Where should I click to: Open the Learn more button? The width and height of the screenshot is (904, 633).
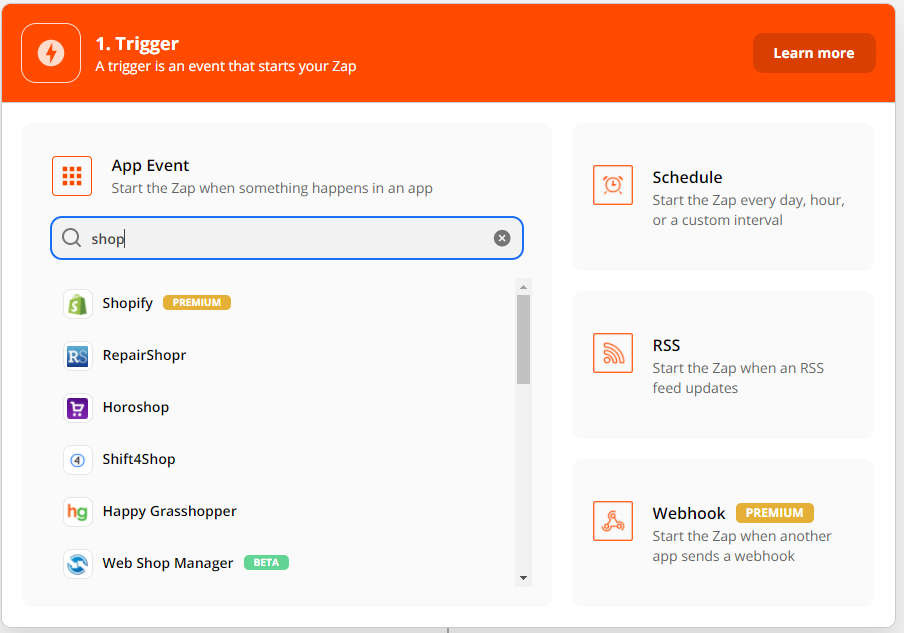coord(814,53)
